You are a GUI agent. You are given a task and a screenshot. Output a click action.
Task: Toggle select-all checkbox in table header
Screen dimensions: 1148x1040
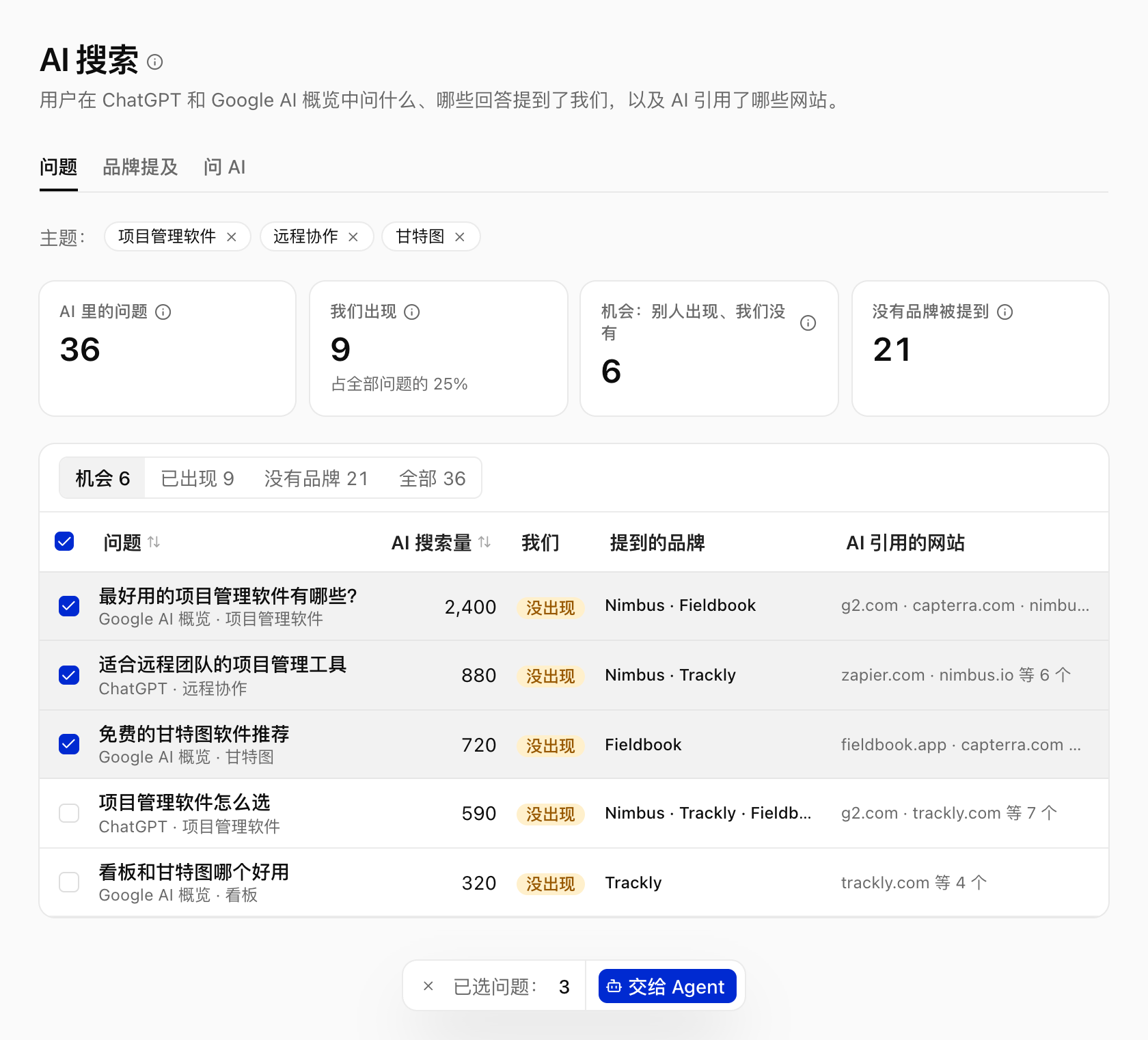click(x=64, y=542)
